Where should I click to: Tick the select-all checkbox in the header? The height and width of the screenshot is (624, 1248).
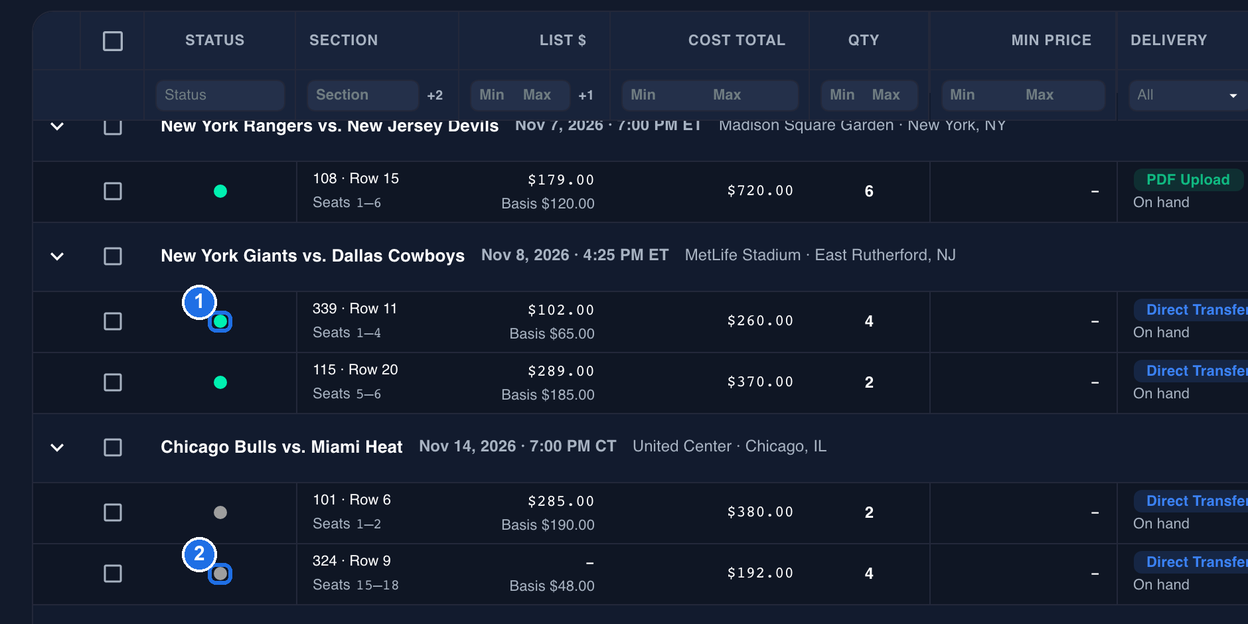point(113,41)
